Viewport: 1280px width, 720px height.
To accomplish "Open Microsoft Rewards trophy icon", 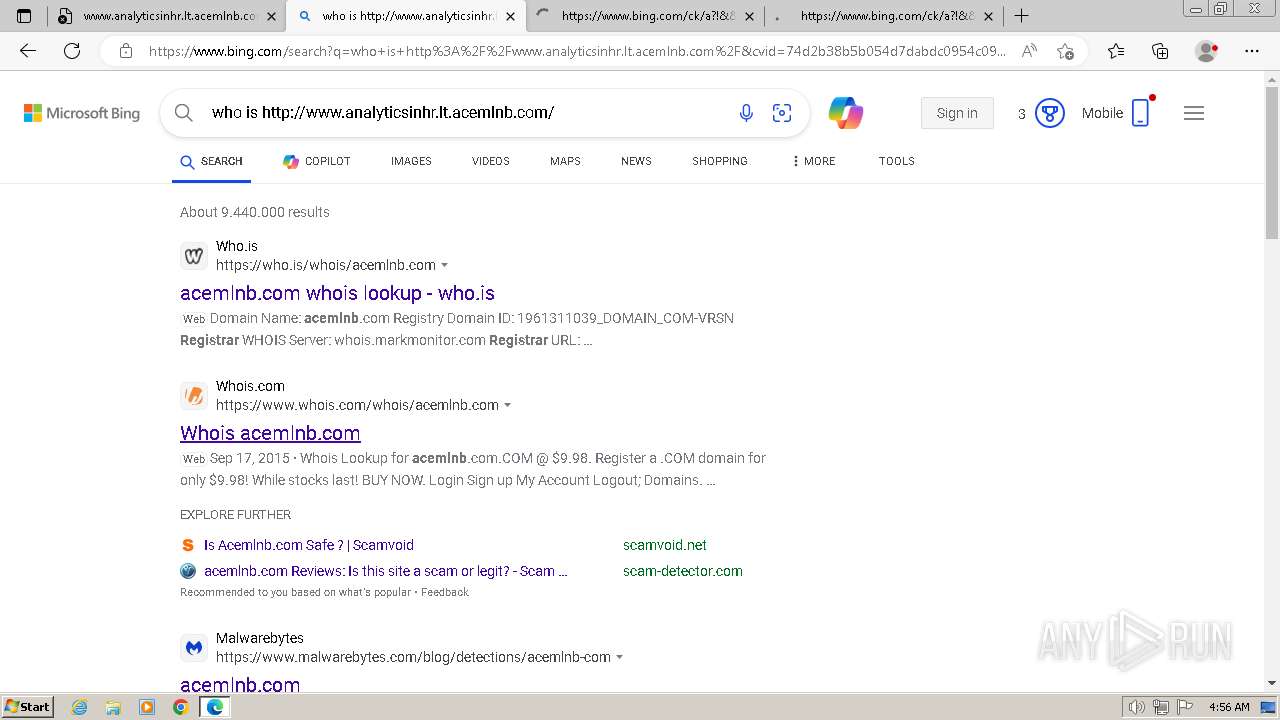I will pyautogui.click(x=1049, y=113).
